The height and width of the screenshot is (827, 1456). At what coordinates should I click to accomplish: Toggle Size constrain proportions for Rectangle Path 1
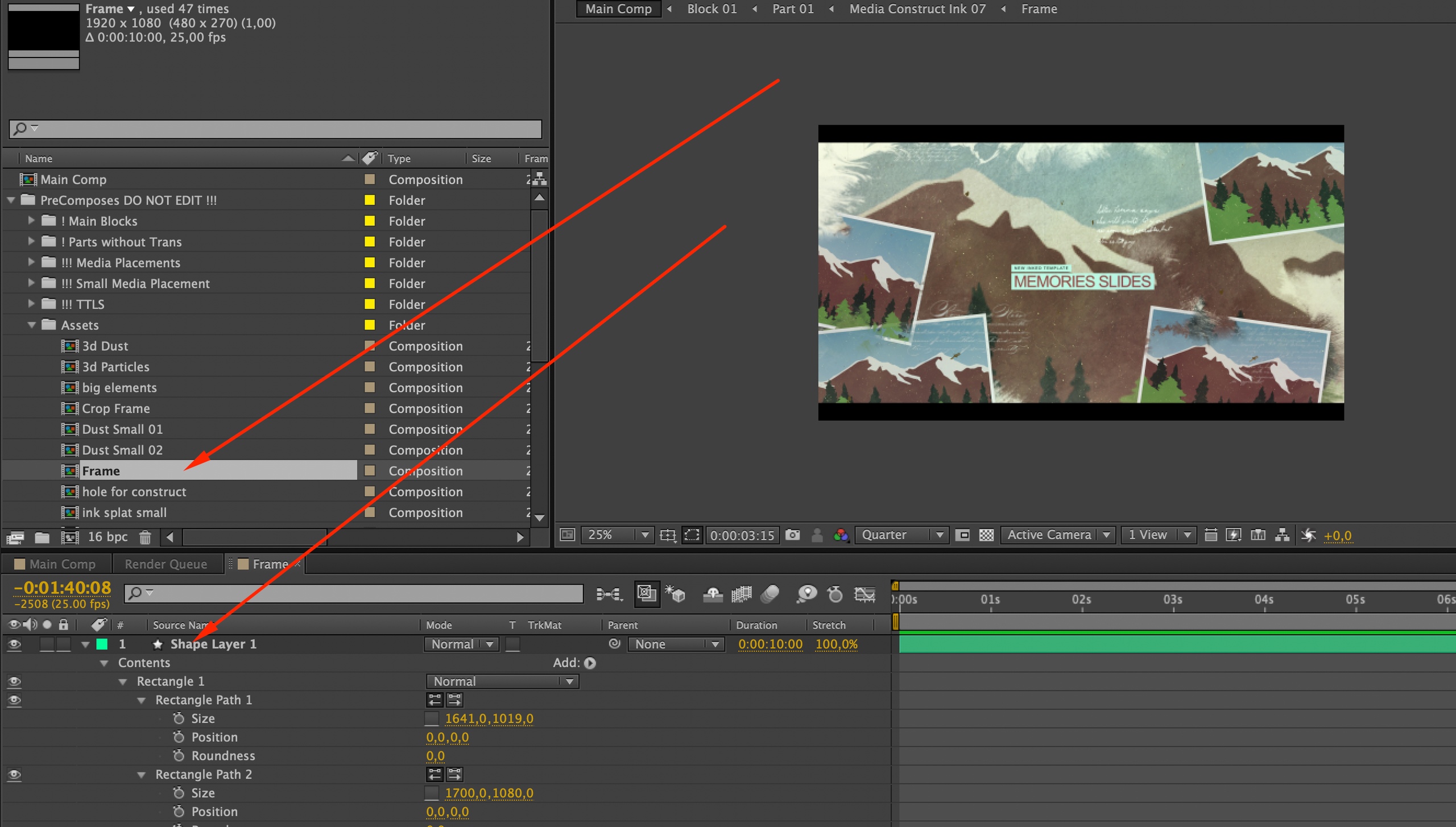[432, 719]
